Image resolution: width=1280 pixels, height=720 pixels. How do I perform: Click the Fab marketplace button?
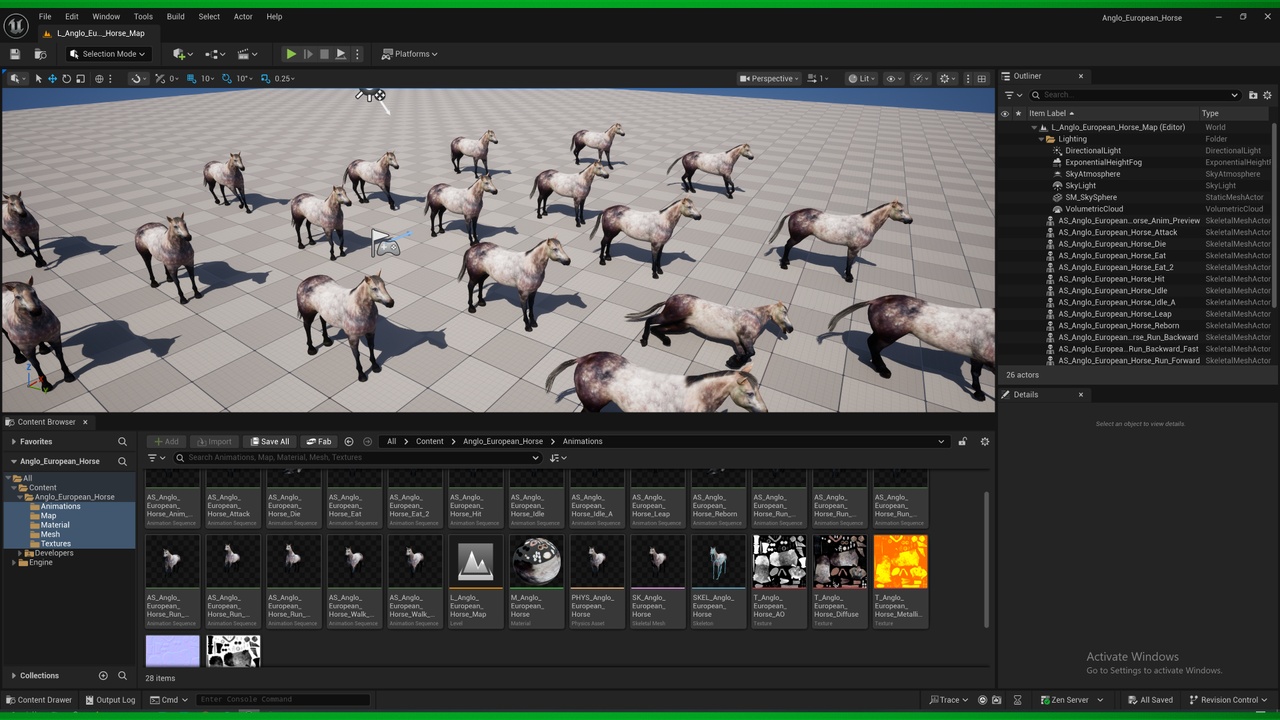(x=318, y=441)
